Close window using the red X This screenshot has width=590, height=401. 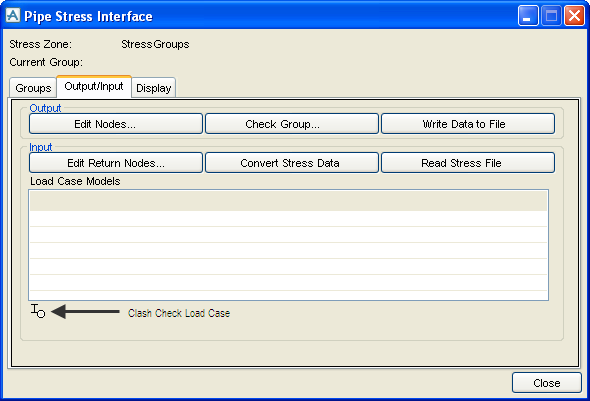(x=574, y=16)
